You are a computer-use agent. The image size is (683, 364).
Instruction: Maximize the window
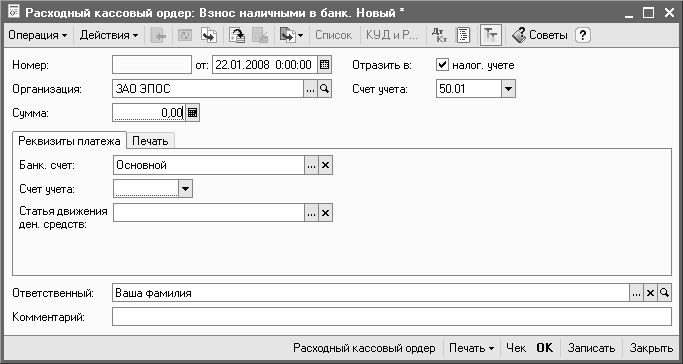point(648,13)
